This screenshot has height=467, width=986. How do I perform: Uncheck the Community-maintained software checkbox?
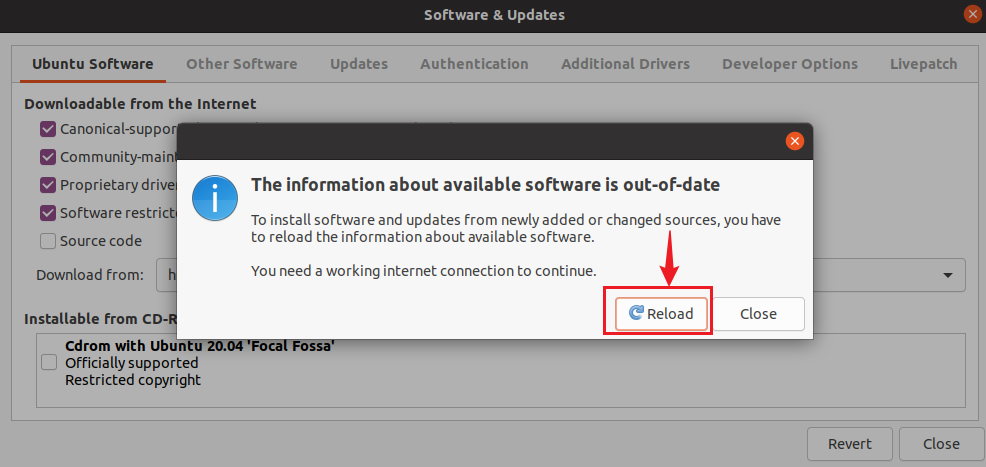pos(48,157)
